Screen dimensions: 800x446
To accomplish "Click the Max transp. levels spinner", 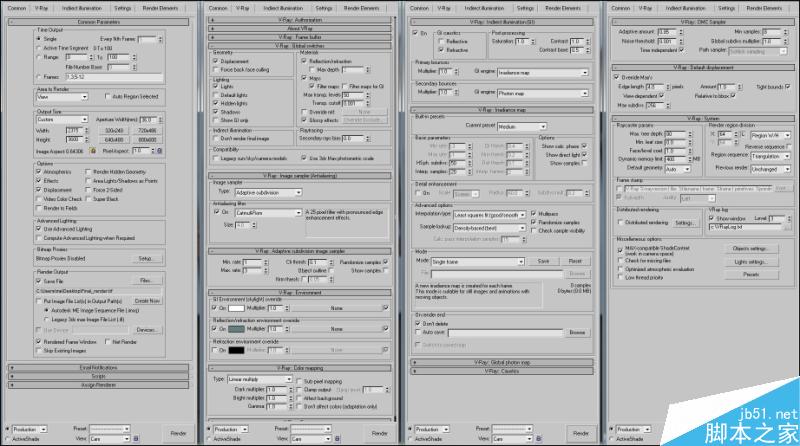I will coord(368,95).
